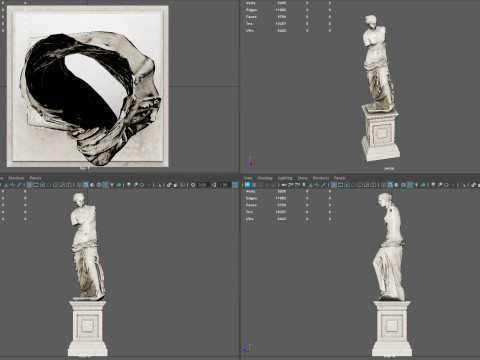Screen dimensions: 480x360
Task: Toggle Film Gate in the front view toolbar
Action: tap(36, 185)
